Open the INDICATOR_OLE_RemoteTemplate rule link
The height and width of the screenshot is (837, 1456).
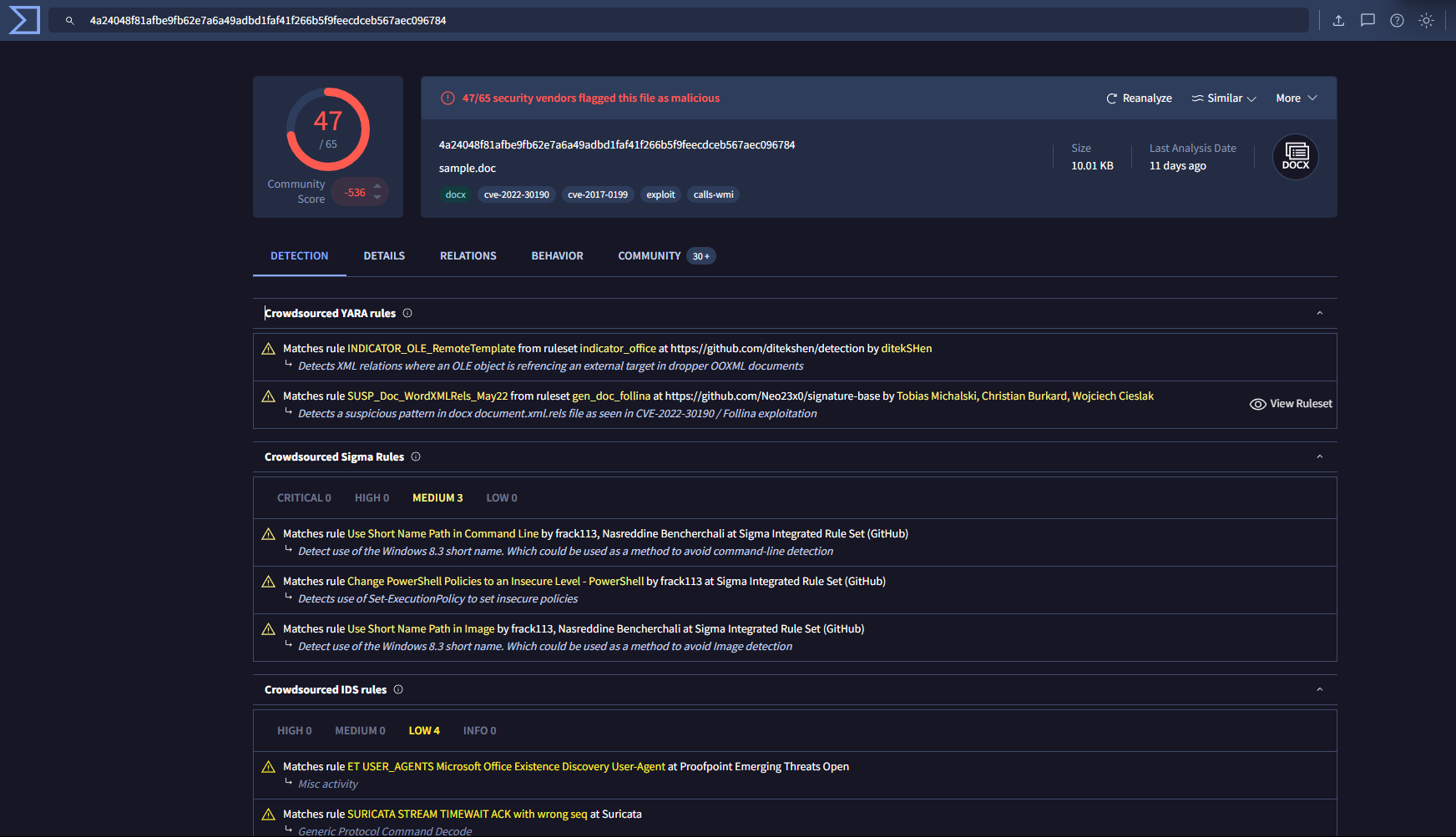(432, 349)
